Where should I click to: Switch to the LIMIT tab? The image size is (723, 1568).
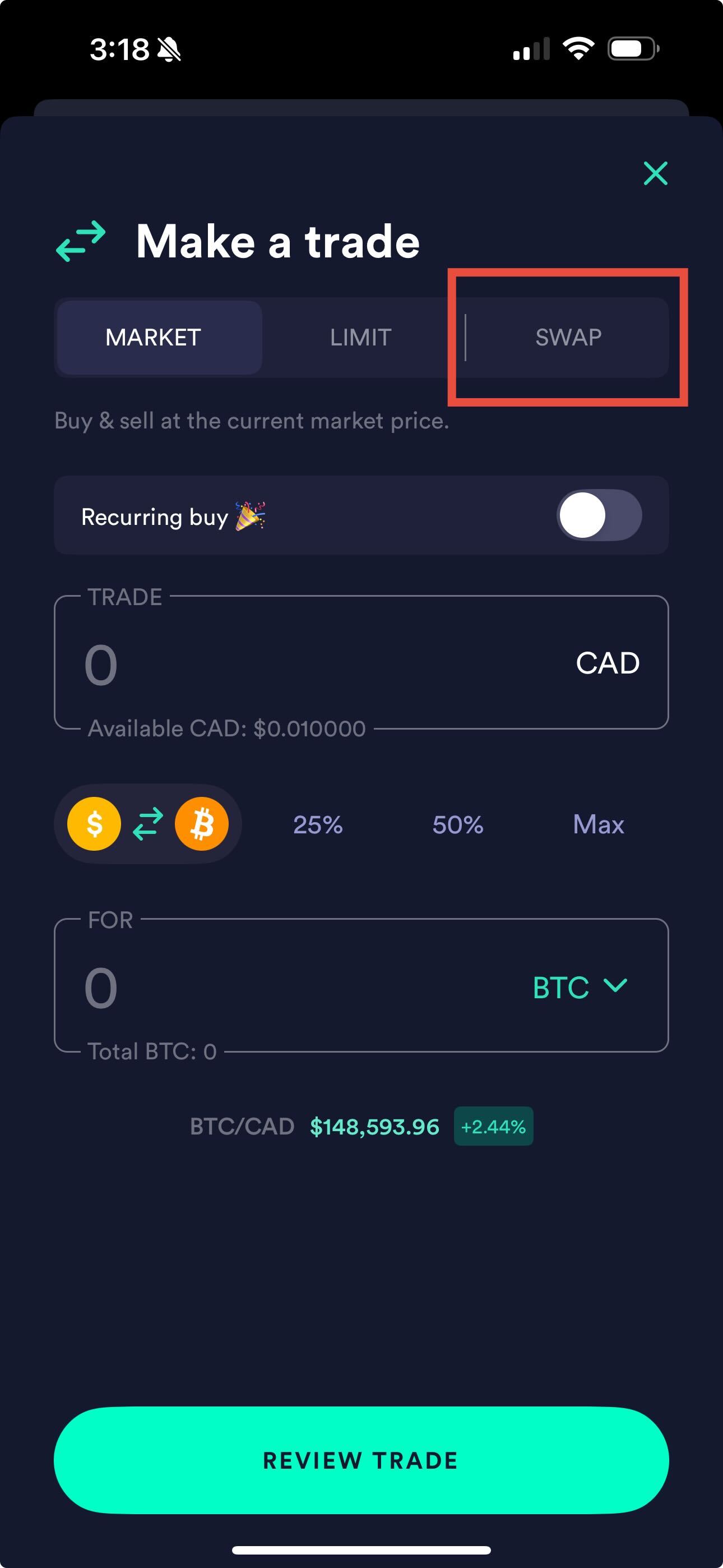click(360, 337)
